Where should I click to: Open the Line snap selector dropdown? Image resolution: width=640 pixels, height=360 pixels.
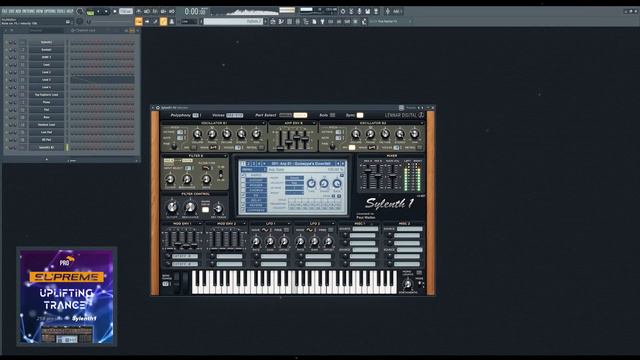[x=189, y=21]
